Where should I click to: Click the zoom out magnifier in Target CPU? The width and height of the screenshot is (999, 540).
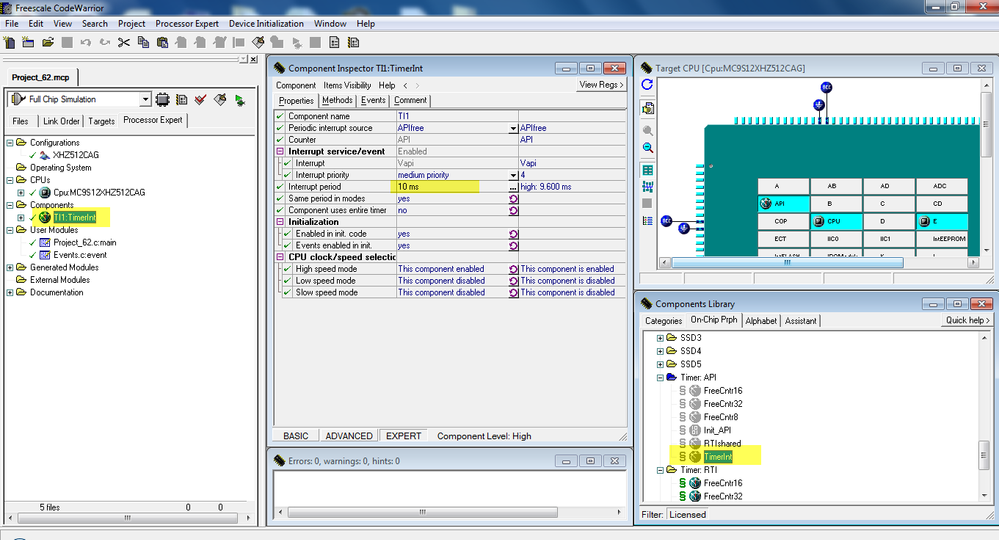[x=647, y=148]
